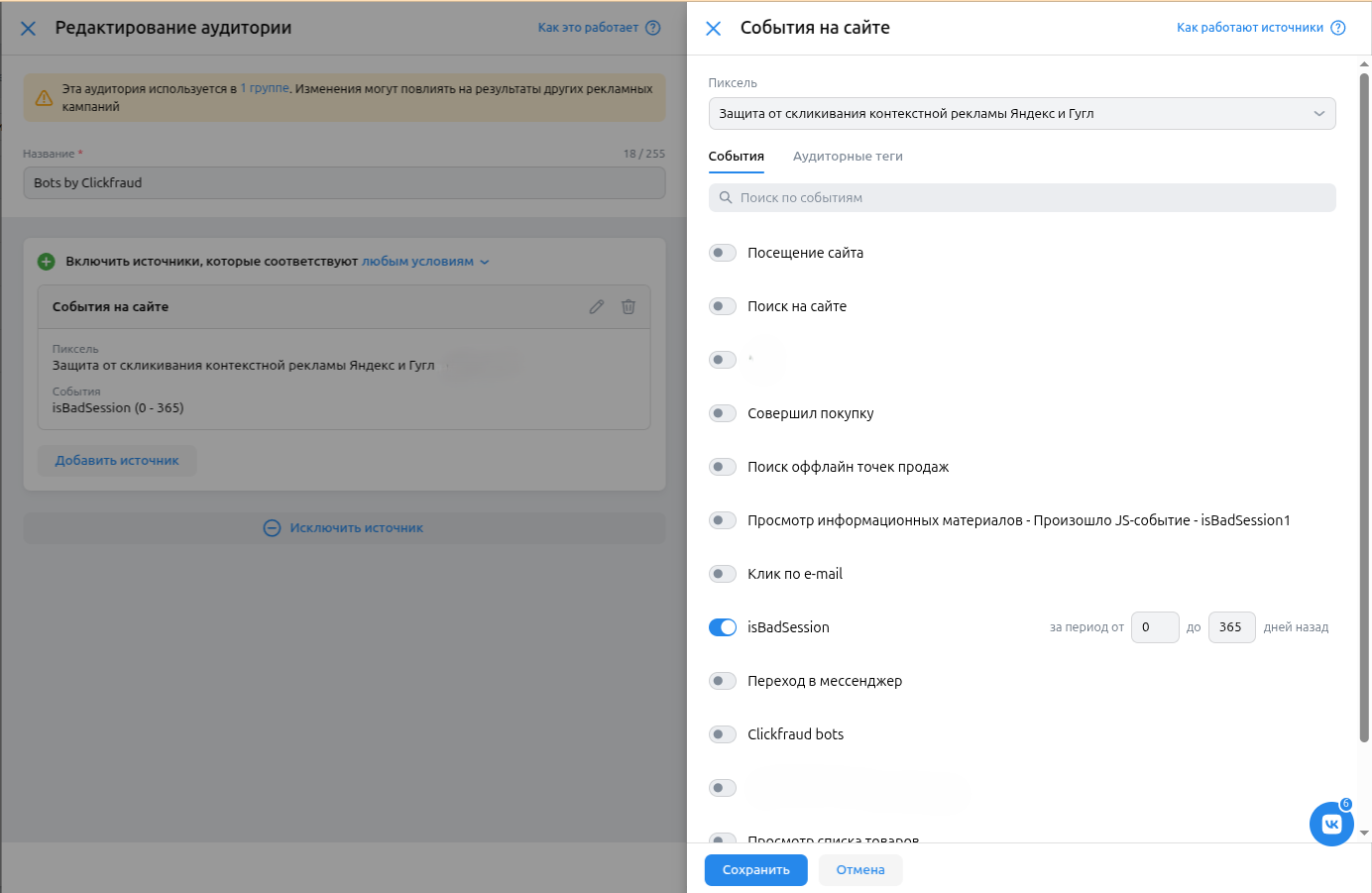Click 'Исключить источник' button
1372x893 pixels.
tap(344, 528)
